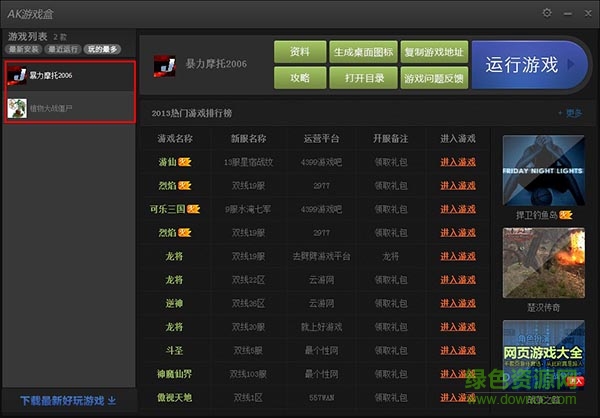Click 进入游戏 for 龙将 双线22区

click(x=458, y=279)
